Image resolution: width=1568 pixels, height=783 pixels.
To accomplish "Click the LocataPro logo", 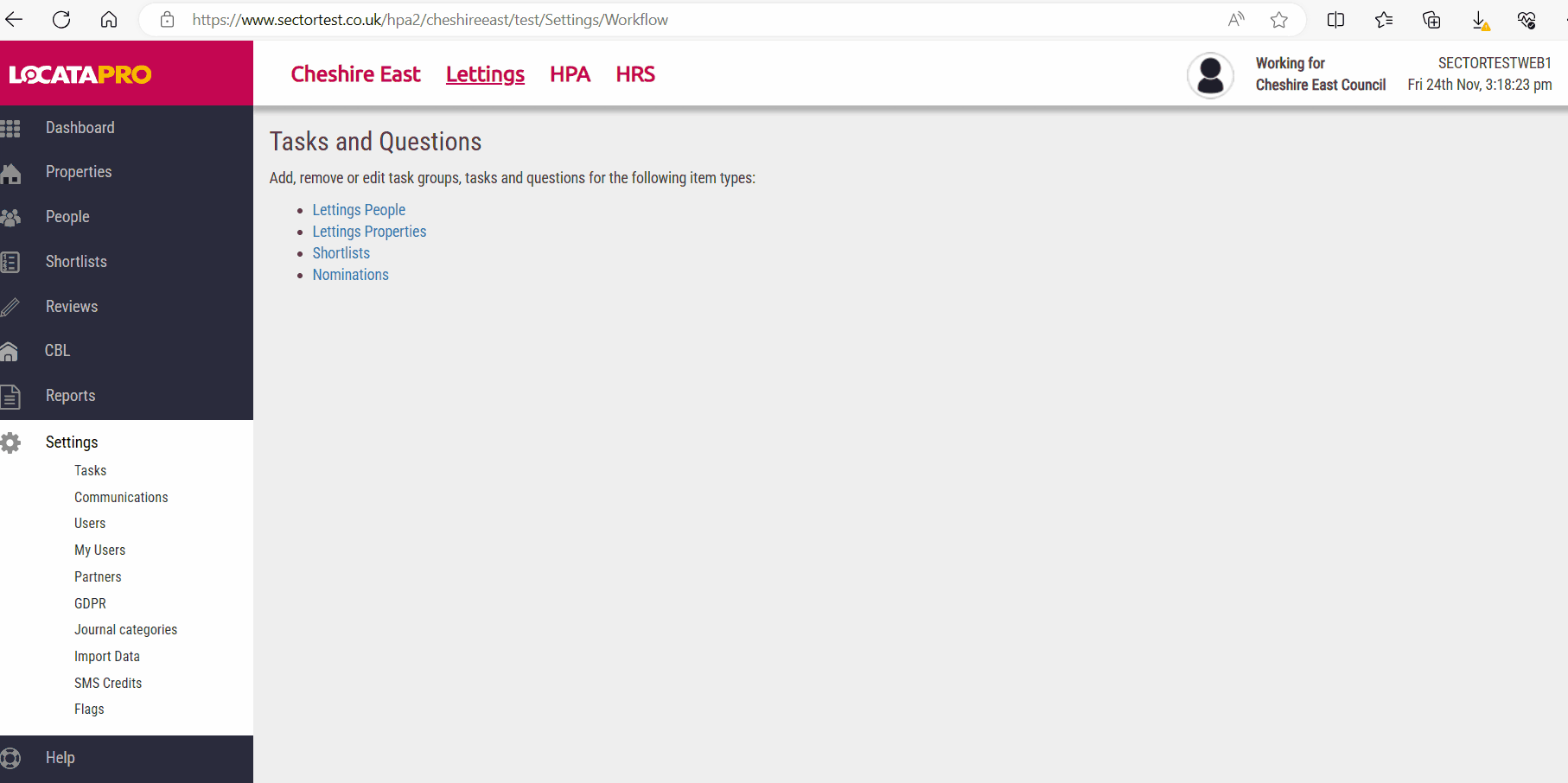I will 80,74.
